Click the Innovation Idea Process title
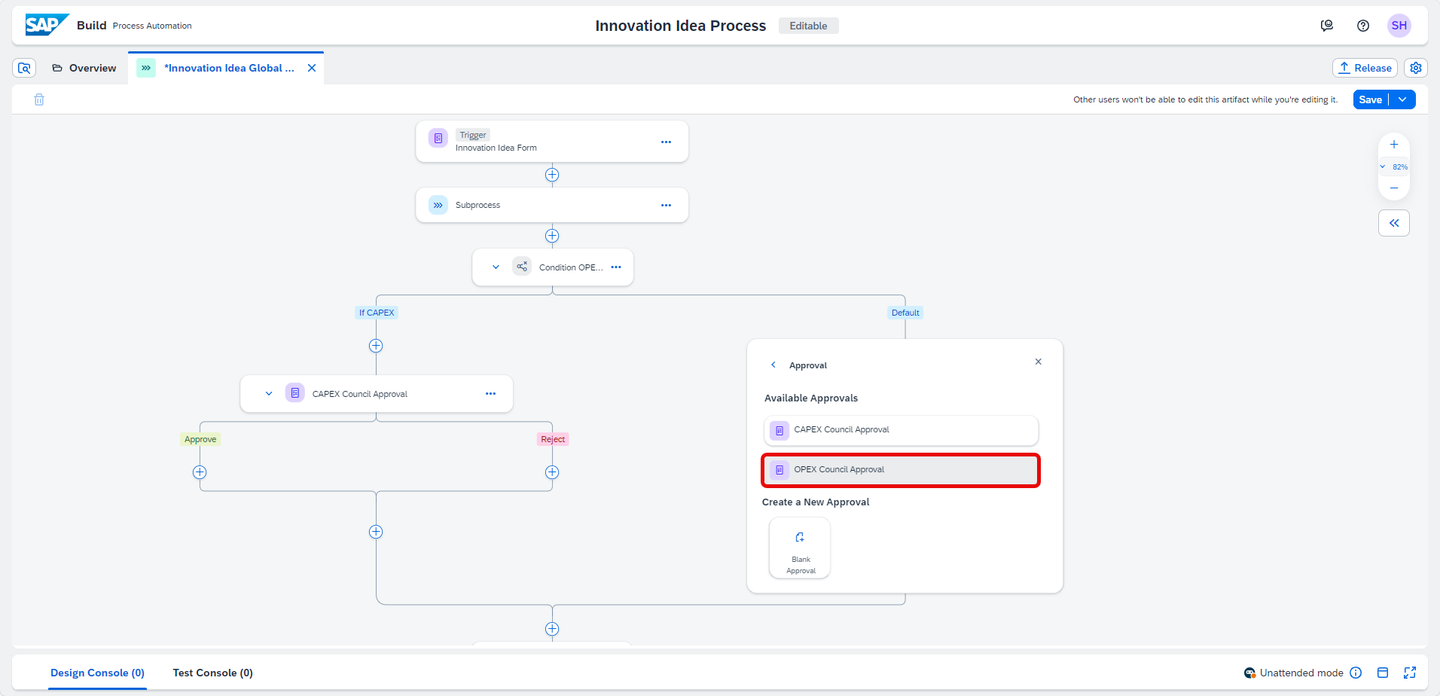Screen dimensions: 1440x696 click(x=681, y=26)
